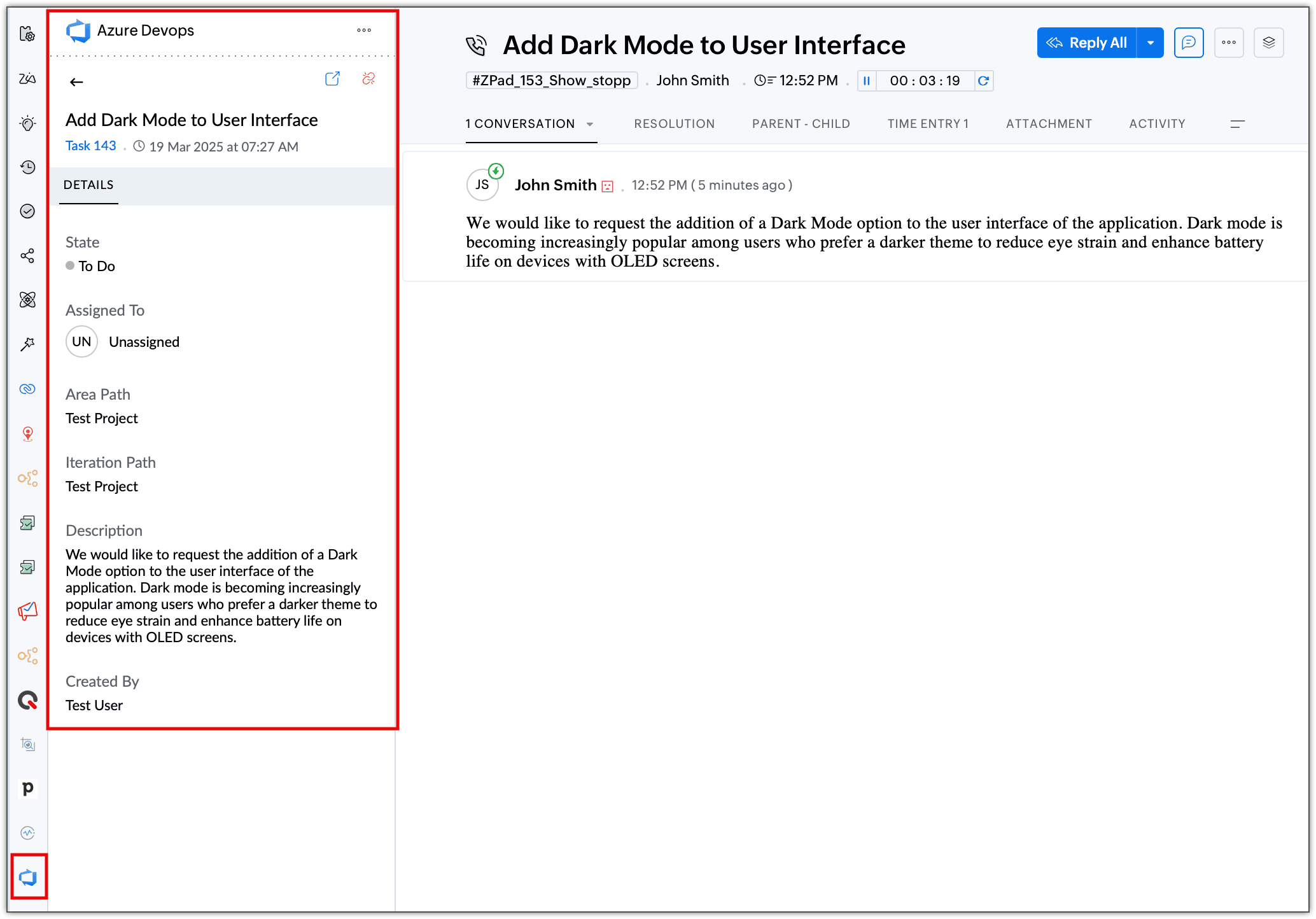Pause the ticket timer
Screen dimensions: 1316x919
tap(867, 81)
